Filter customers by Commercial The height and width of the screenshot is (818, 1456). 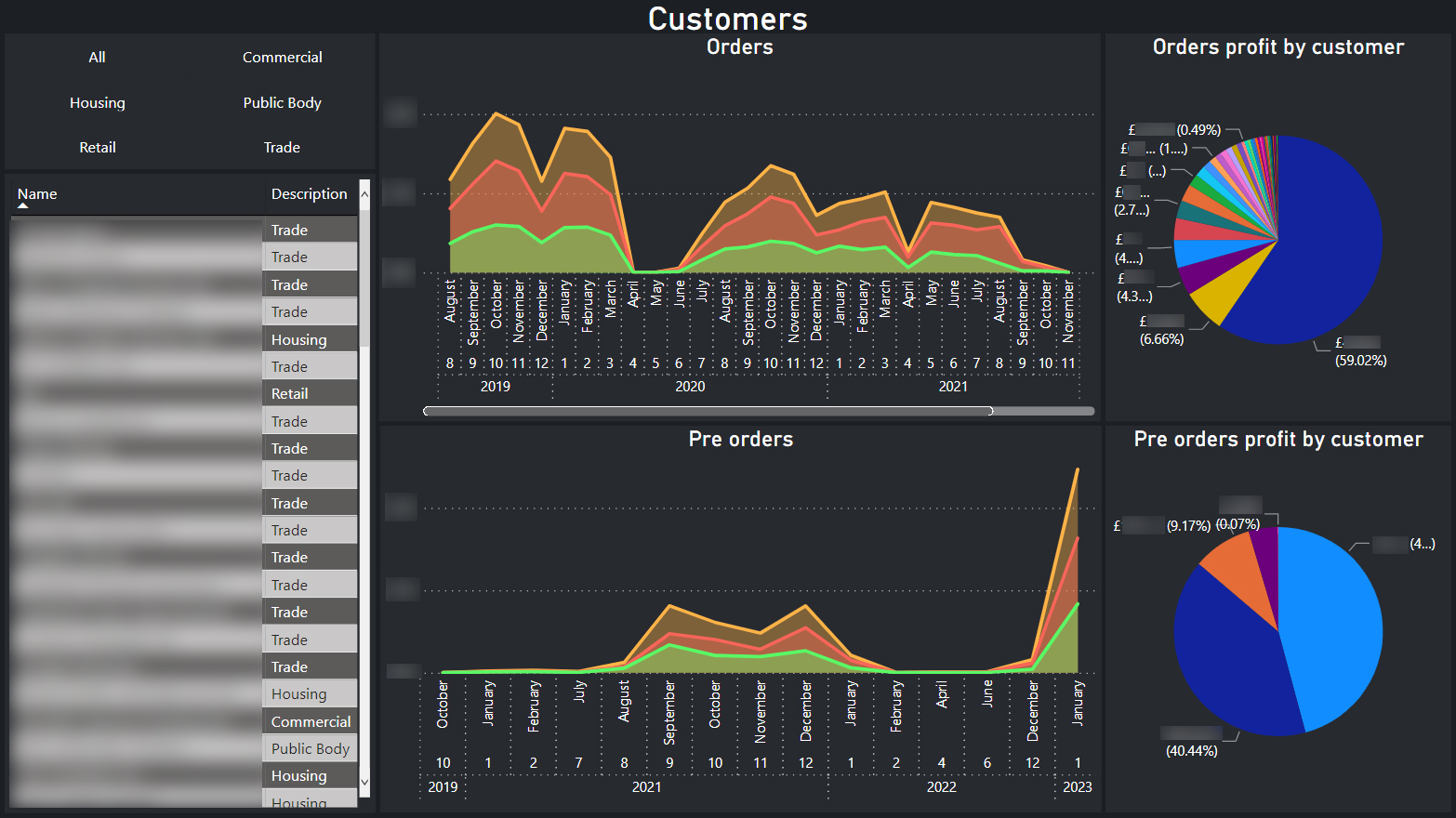tap(282, 58)
